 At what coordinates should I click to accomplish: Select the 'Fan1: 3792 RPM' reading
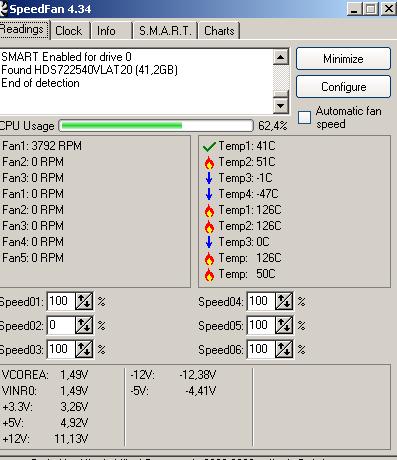(x=42, y=146)
